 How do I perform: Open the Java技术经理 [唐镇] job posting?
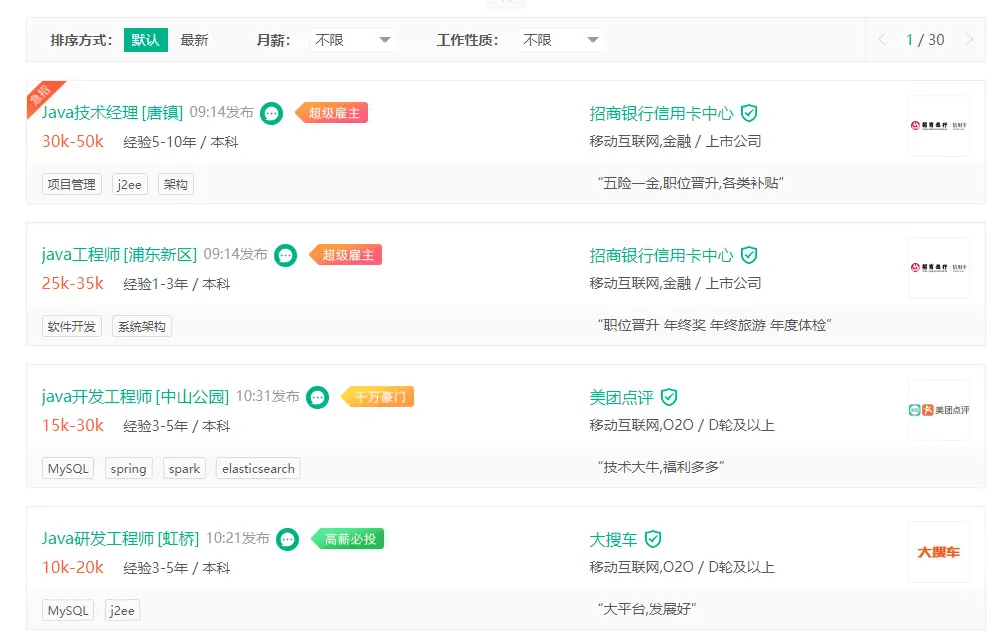point(113,113)
